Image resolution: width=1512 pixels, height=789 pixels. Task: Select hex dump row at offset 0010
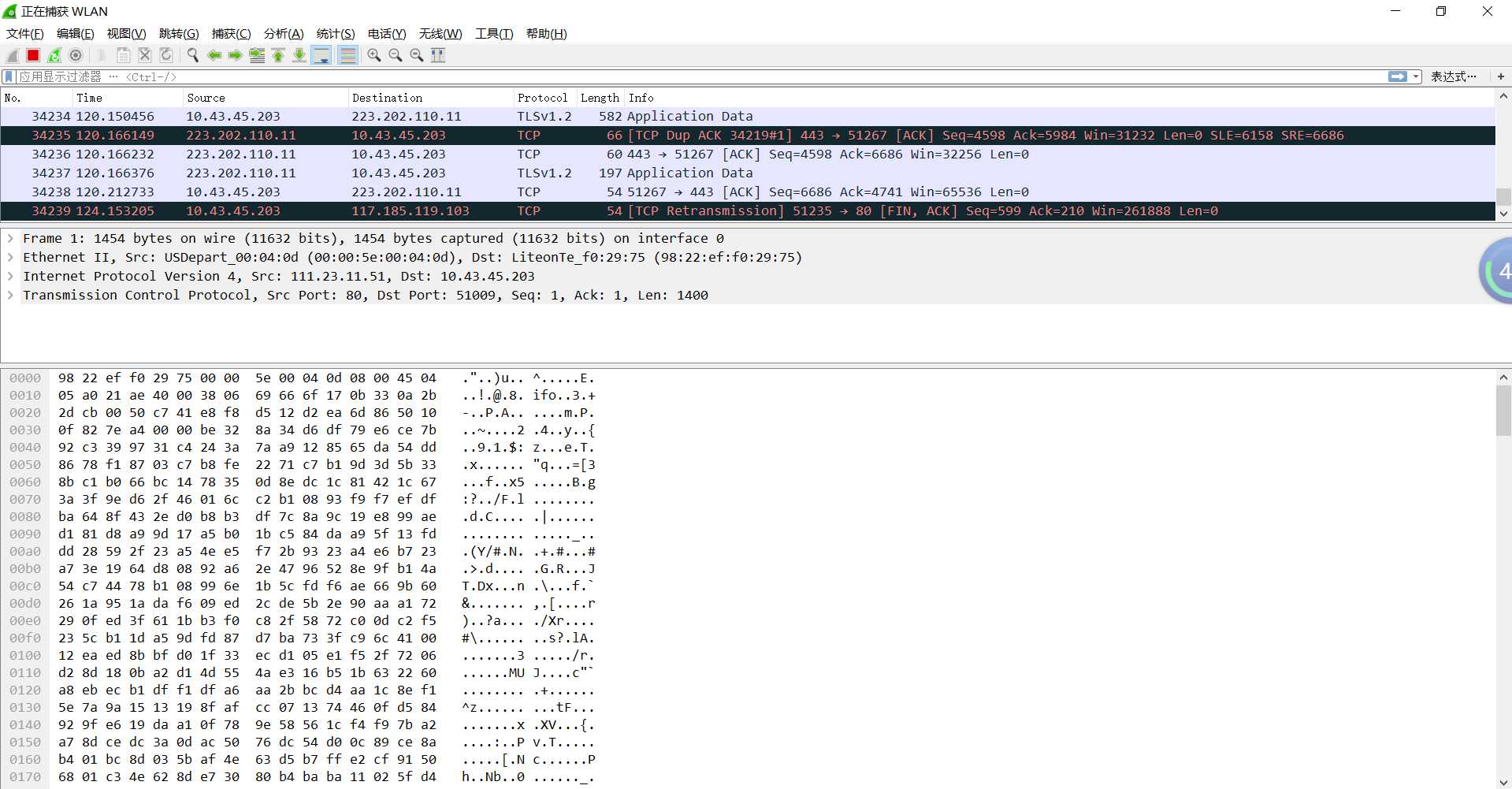(302, 395)
